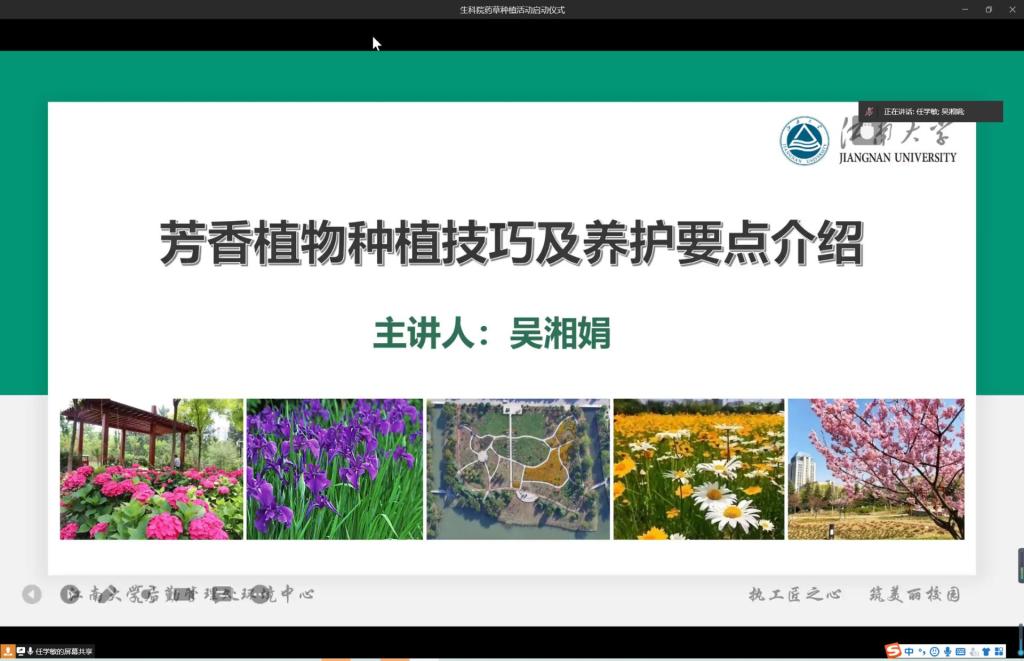Click the purple iris flowers photo
The image size is (1024, 661).
coord(334,469)
